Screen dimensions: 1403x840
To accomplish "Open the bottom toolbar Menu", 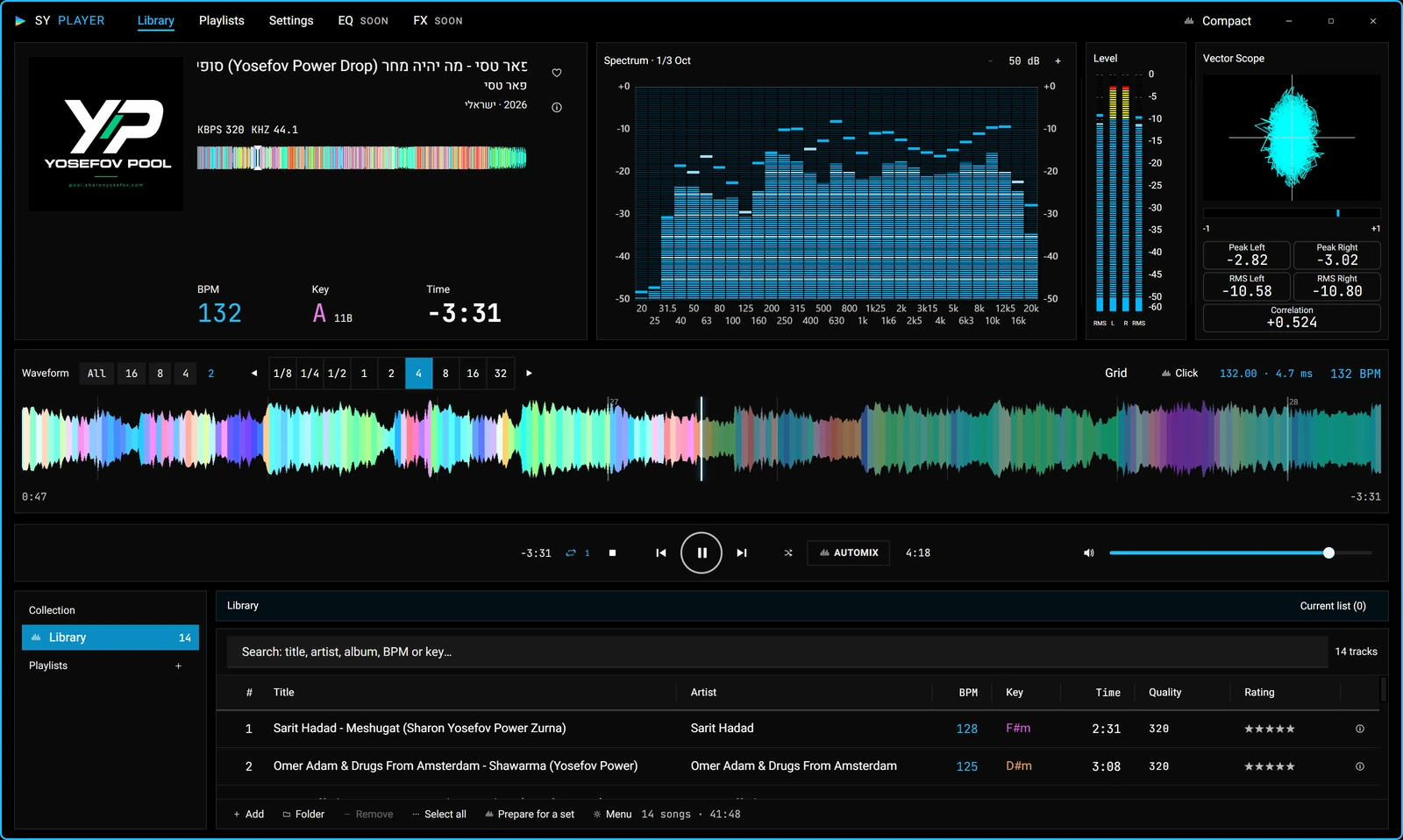I will (x=612, y=814).
